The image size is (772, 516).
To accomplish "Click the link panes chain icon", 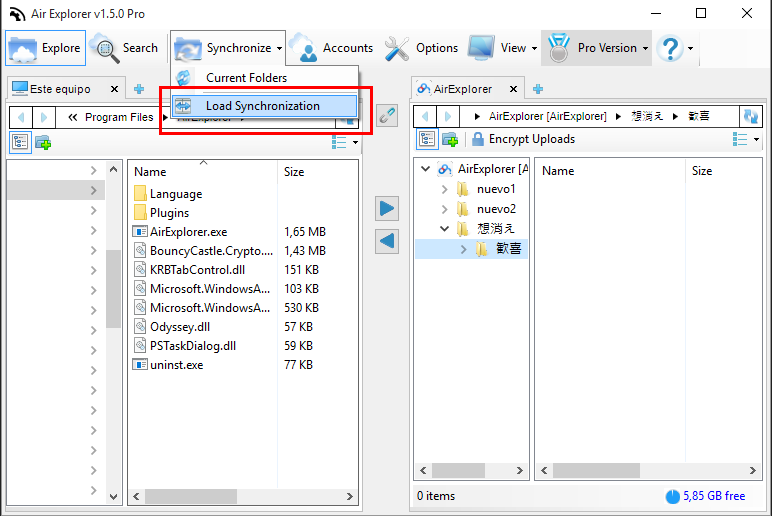I will tap(387, 115).
